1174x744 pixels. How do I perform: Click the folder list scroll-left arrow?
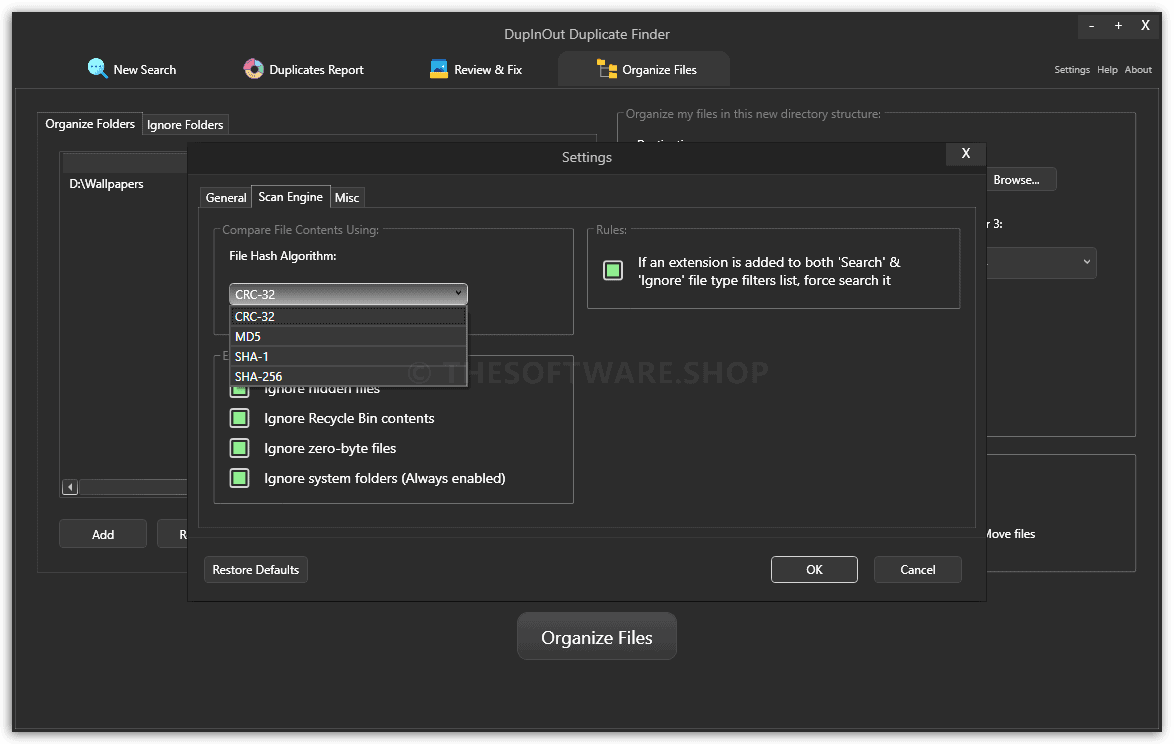point(70,487)
